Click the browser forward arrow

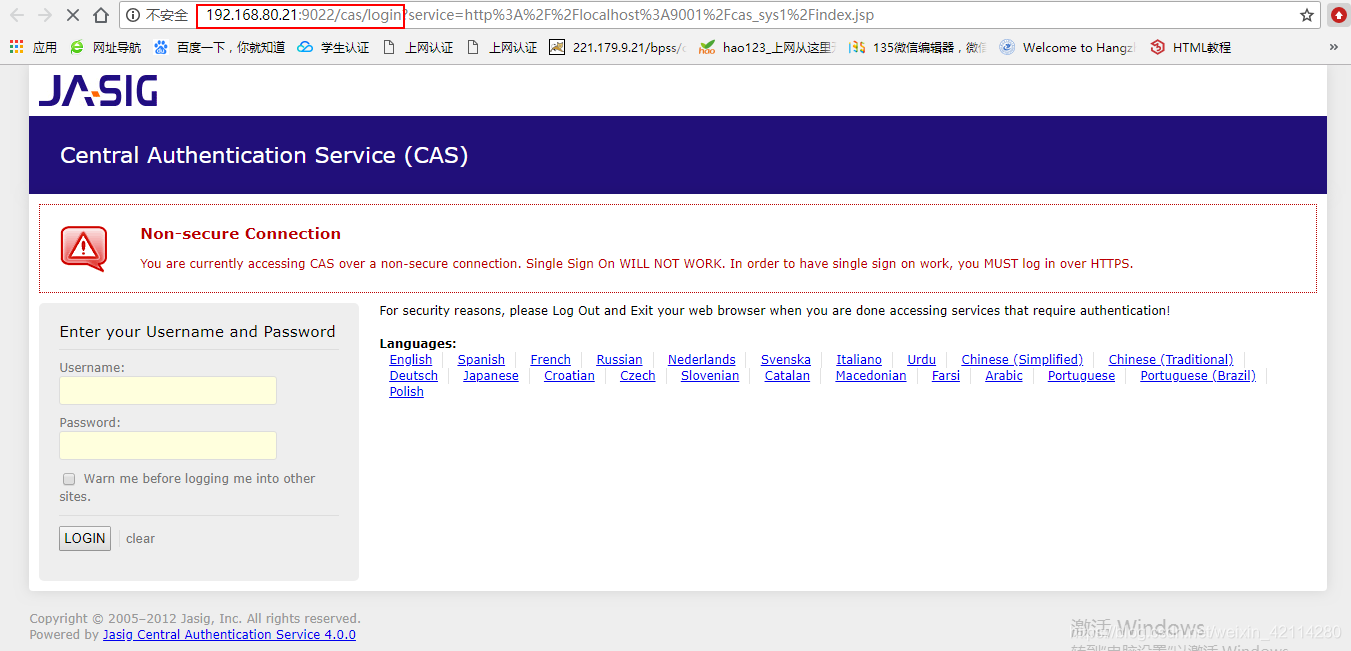point(44,15)
